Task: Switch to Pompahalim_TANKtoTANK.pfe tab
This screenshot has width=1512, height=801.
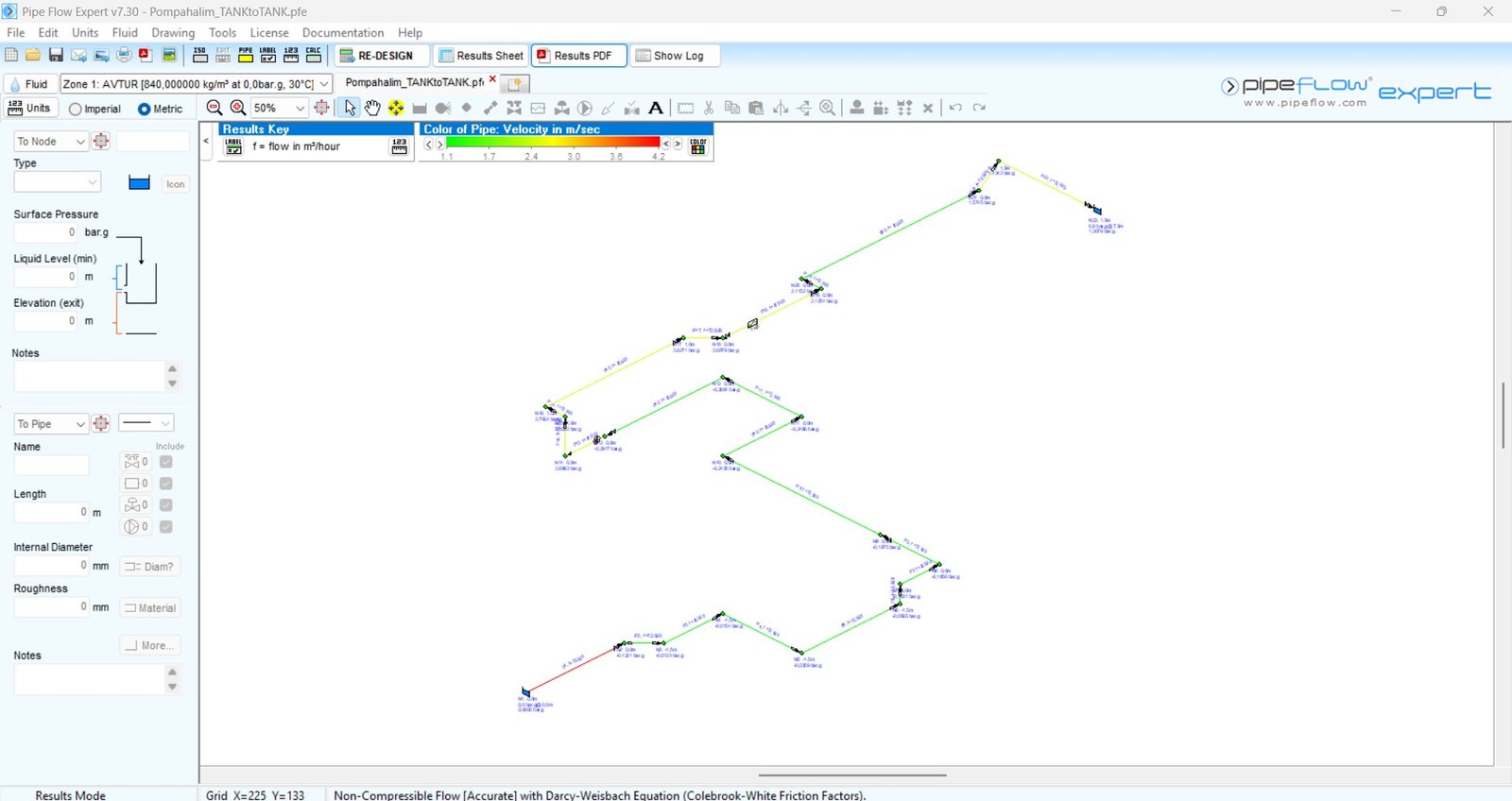Action: click(414, 83)
